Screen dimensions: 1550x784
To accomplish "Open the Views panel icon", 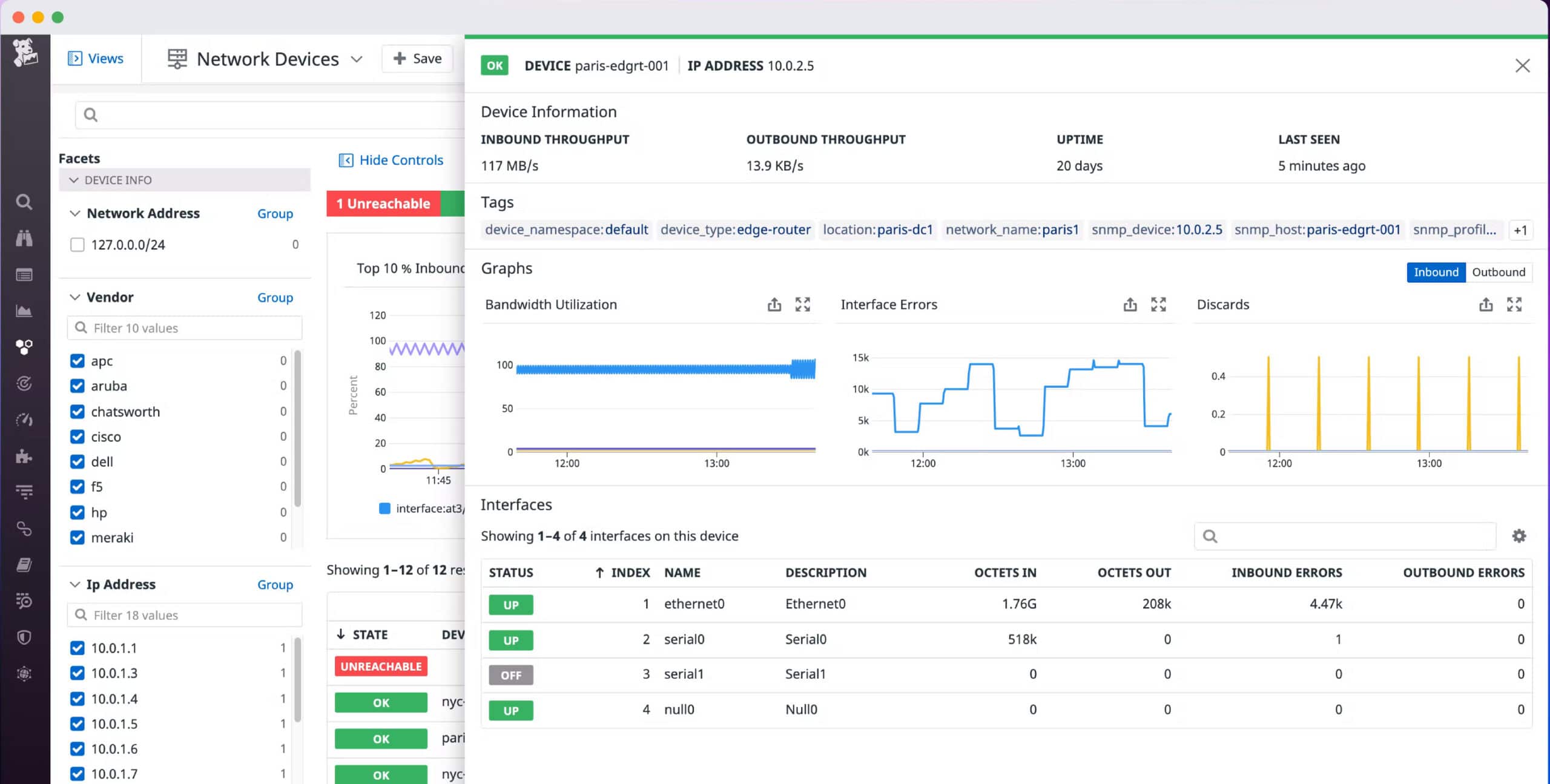I will point(75,58).
